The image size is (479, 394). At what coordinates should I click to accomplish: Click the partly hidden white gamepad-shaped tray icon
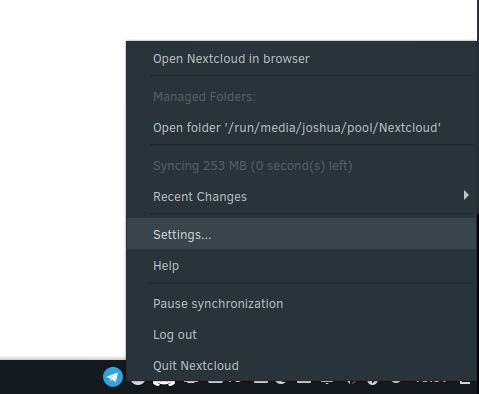click(x=164, y=383)
